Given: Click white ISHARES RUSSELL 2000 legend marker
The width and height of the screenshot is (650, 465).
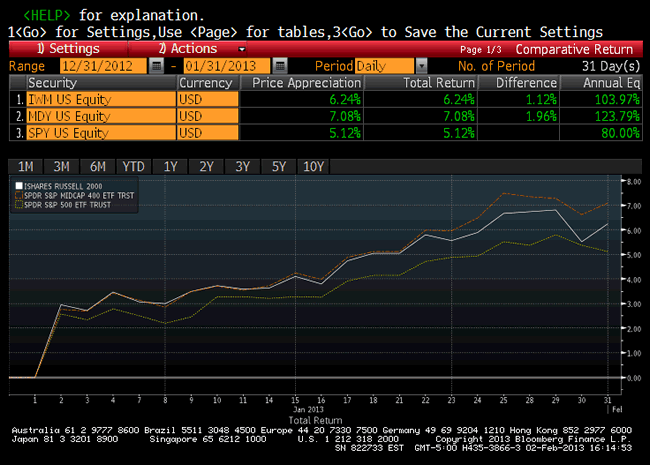Looking at the screenshot, I should click(19, 185).
